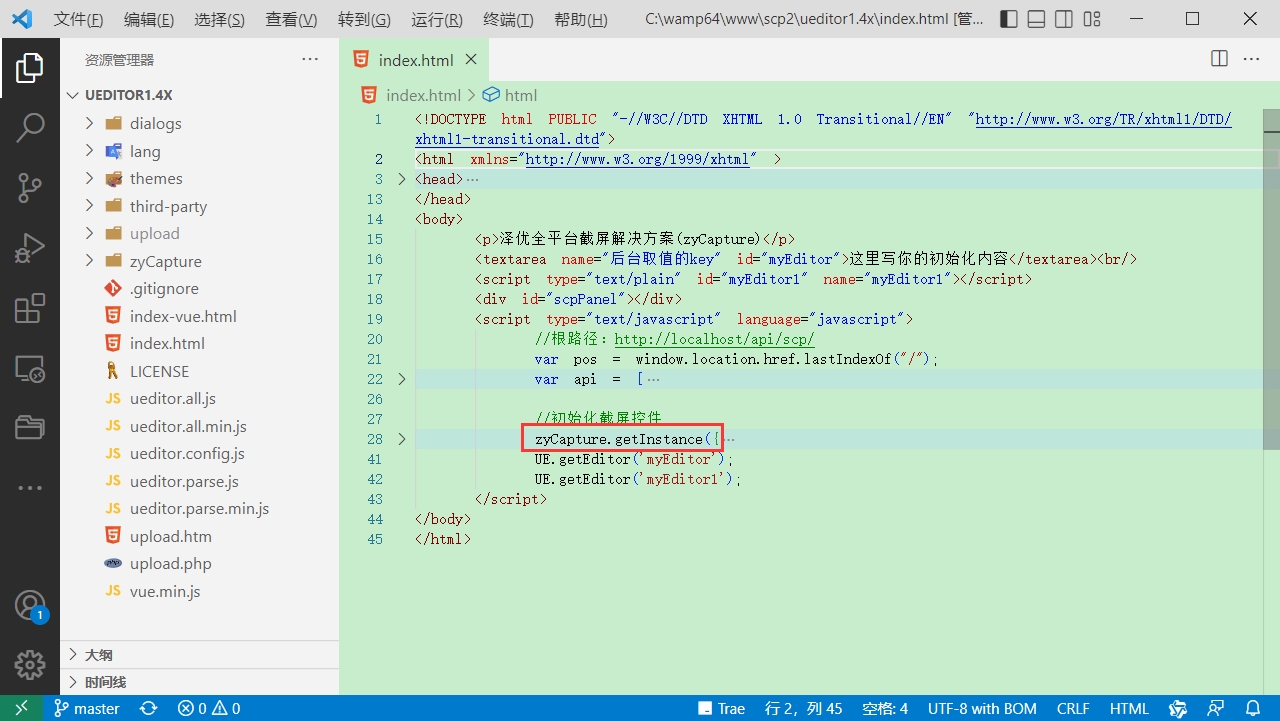Expand the dialogs folder
This screenshot has height=721, width=1280.
[x=89, y=123]
